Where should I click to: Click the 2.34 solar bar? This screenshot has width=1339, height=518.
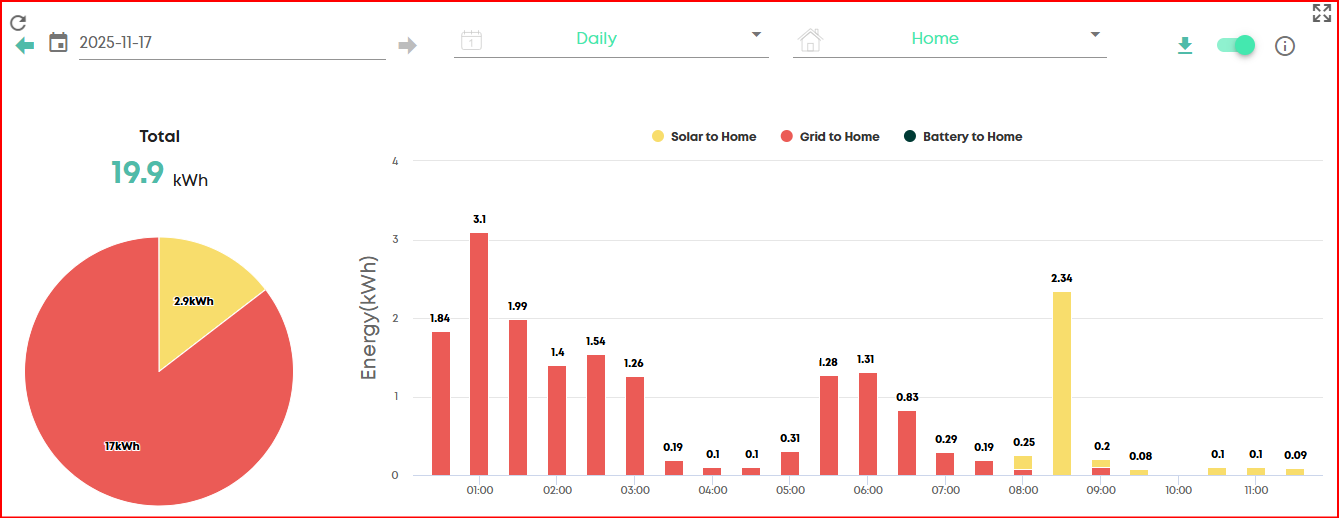[1062, 383]
